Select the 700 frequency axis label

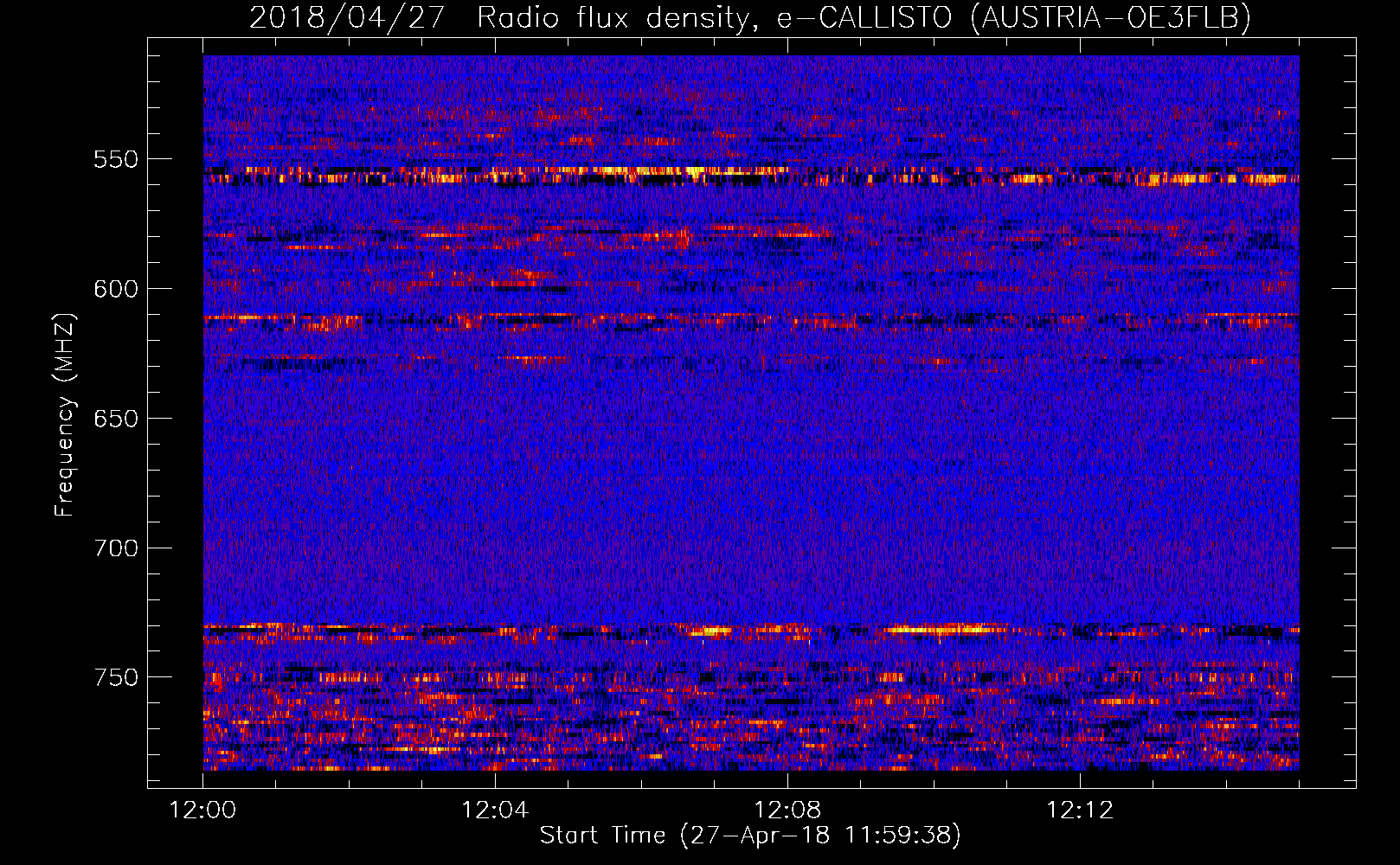(116, 548)
